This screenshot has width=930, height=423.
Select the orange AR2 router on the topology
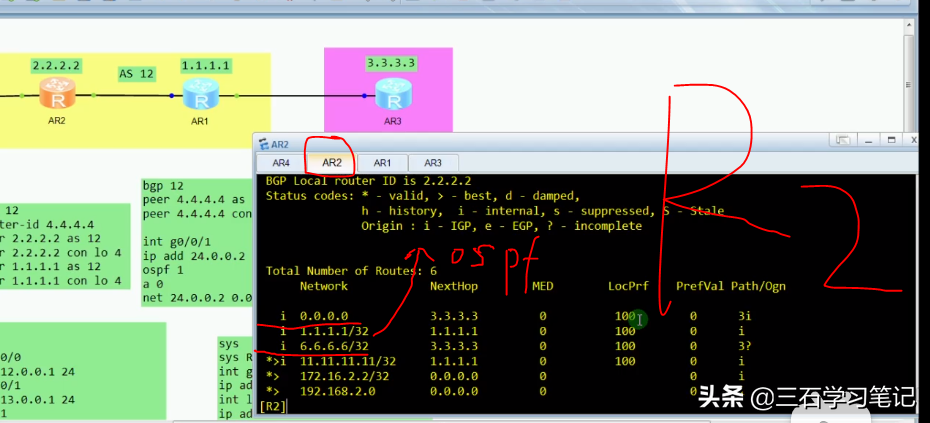click(x=57, y=94)
